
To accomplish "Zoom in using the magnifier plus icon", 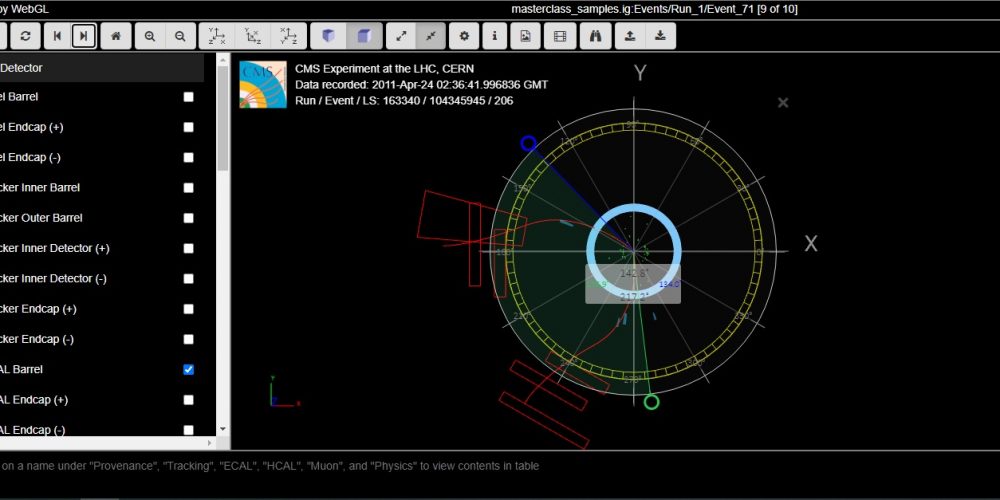I will [150, 37].
